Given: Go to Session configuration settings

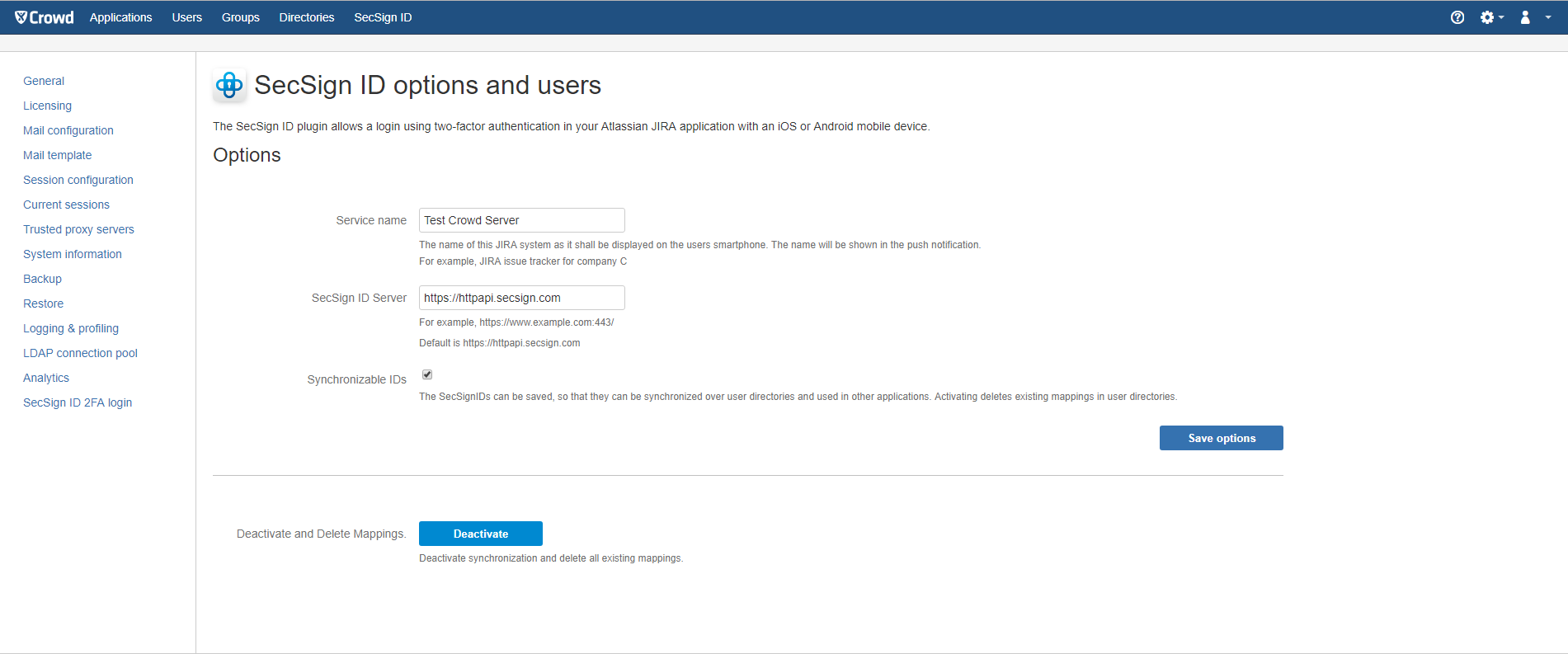Looking at the screenshot, I should click(78, 180).
